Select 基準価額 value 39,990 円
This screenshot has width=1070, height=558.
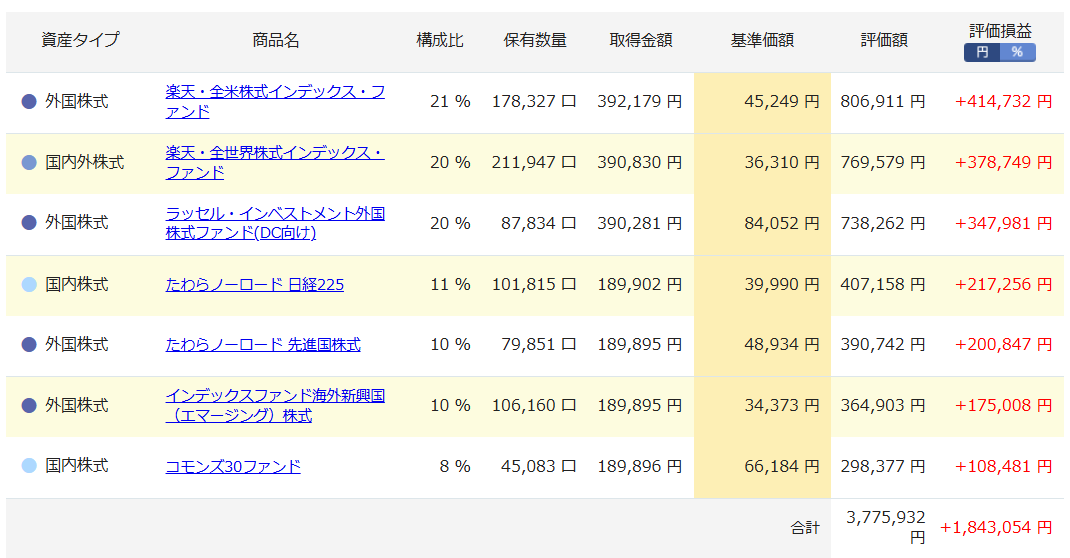(781, 284)
